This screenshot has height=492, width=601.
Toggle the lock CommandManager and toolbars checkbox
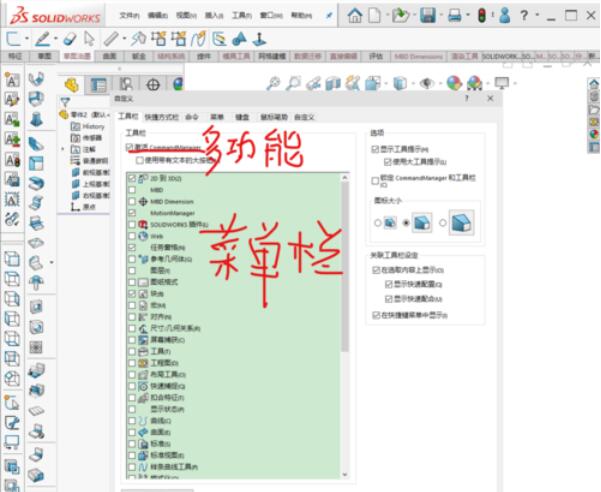pos(375,180)
